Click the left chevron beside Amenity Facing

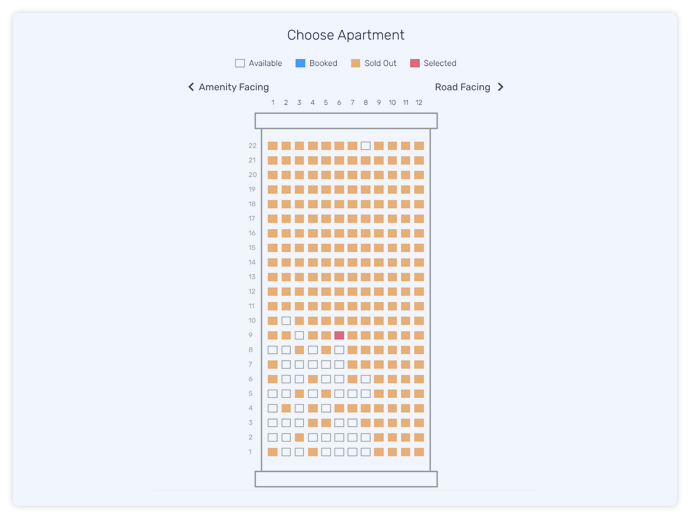191,87
